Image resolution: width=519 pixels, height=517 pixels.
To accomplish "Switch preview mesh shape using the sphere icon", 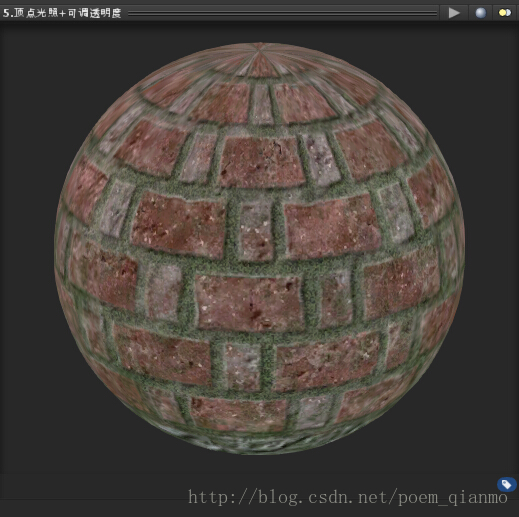I will coord(480,13).
